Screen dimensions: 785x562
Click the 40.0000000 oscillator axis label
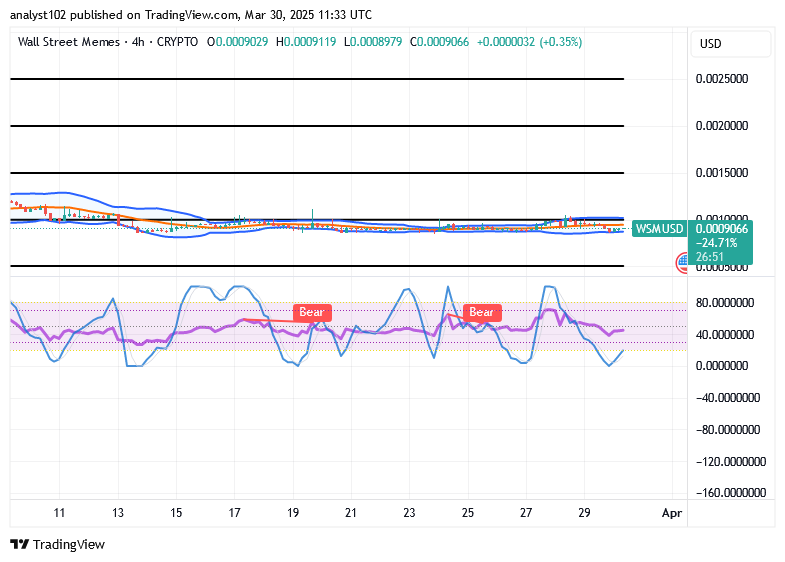click(725, 334)
